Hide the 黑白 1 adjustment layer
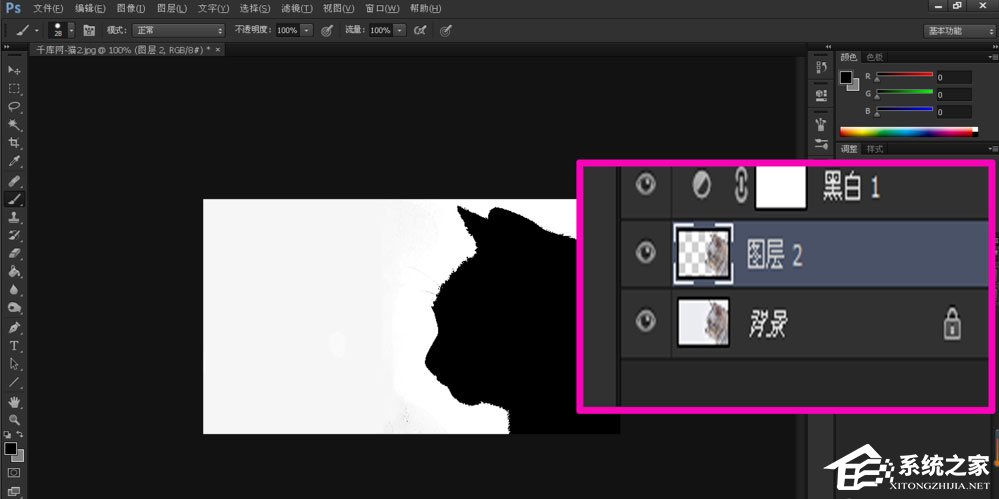 647,186
